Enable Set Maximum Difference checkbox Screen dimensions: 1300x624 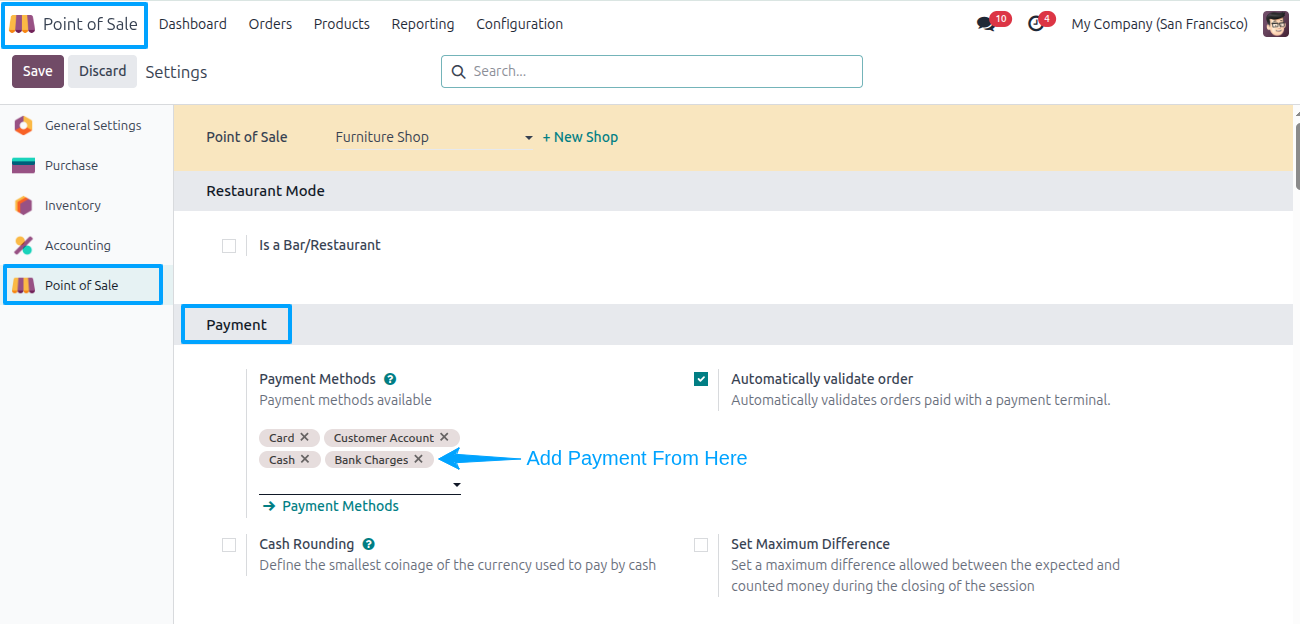tap(701, 545)
